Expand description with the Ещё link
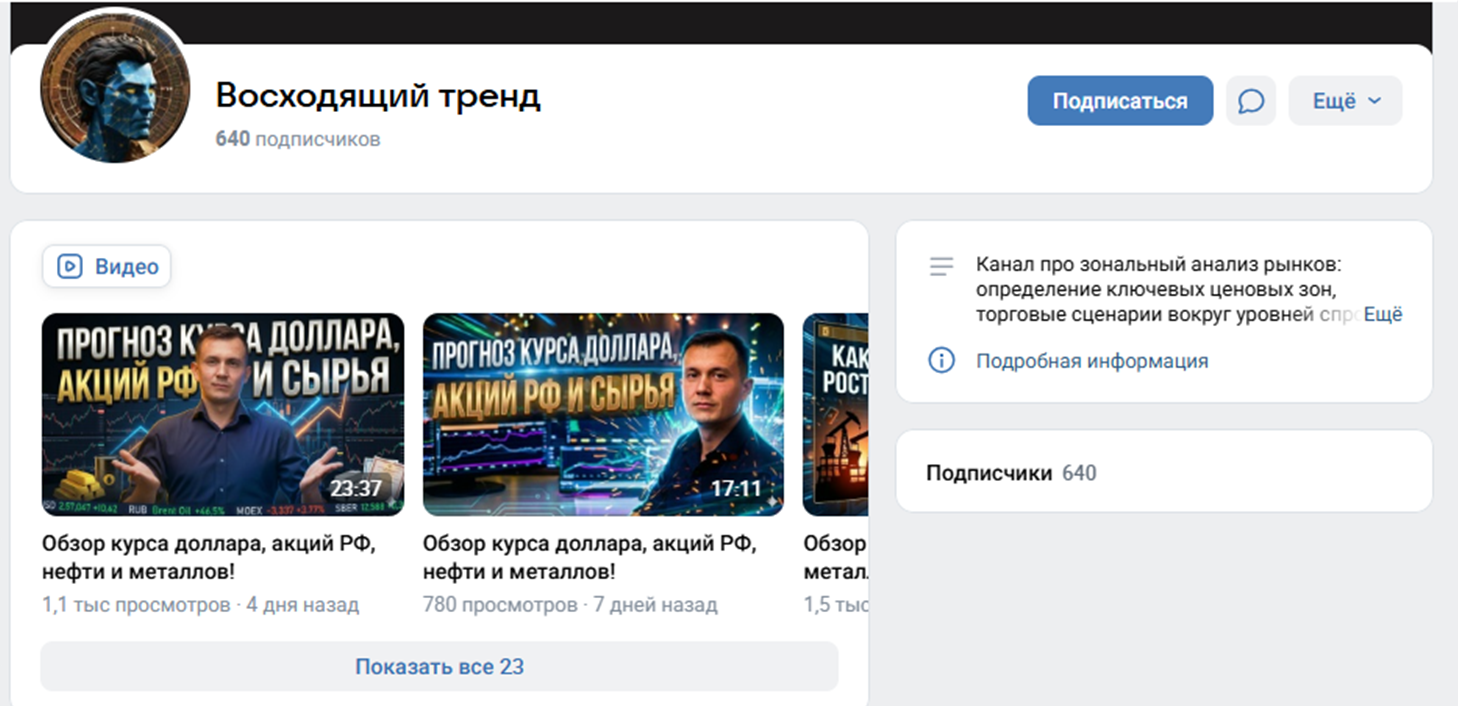The width and height of the screenshot is (1458, 706). (x=1383, y=315)
